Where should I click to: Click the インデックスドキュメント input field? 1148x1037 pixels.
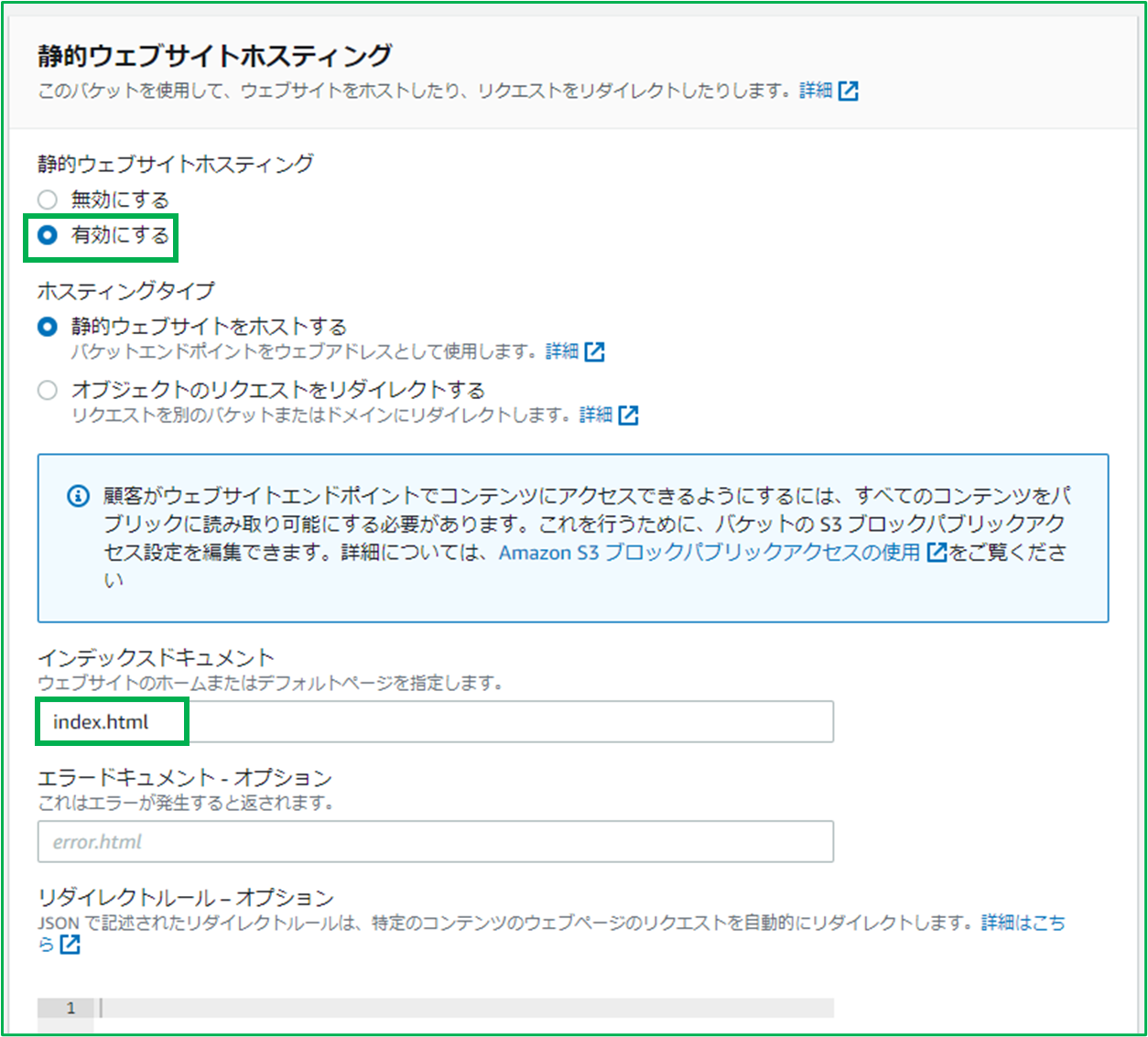436,722
